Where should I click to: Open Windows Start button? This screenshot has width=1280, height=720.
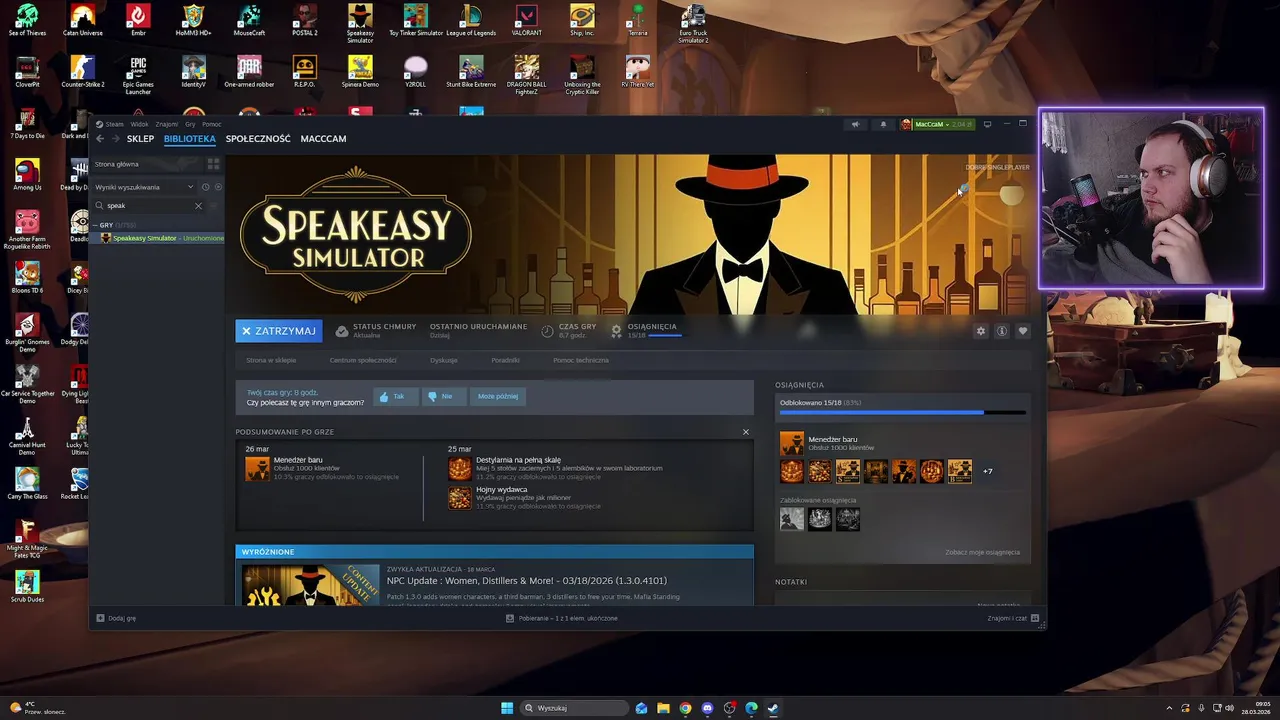(x=507, y=708)
